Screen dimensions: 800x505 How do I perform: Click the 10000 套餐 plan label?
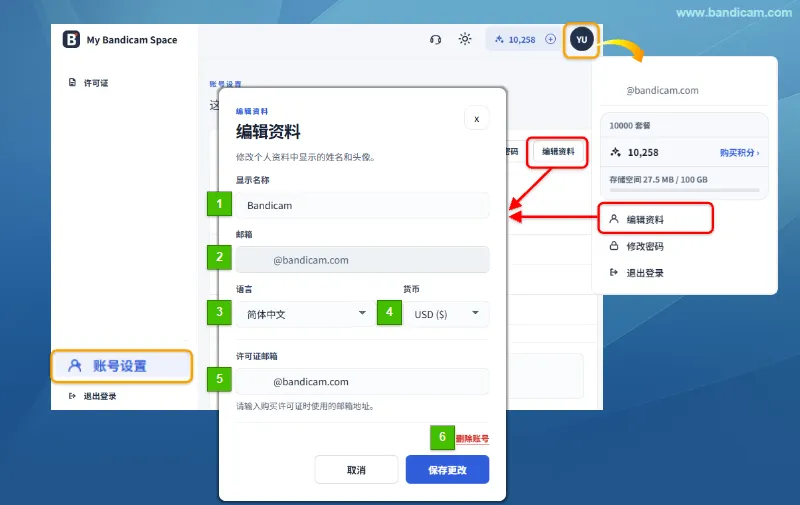click(x=630, y=125)
